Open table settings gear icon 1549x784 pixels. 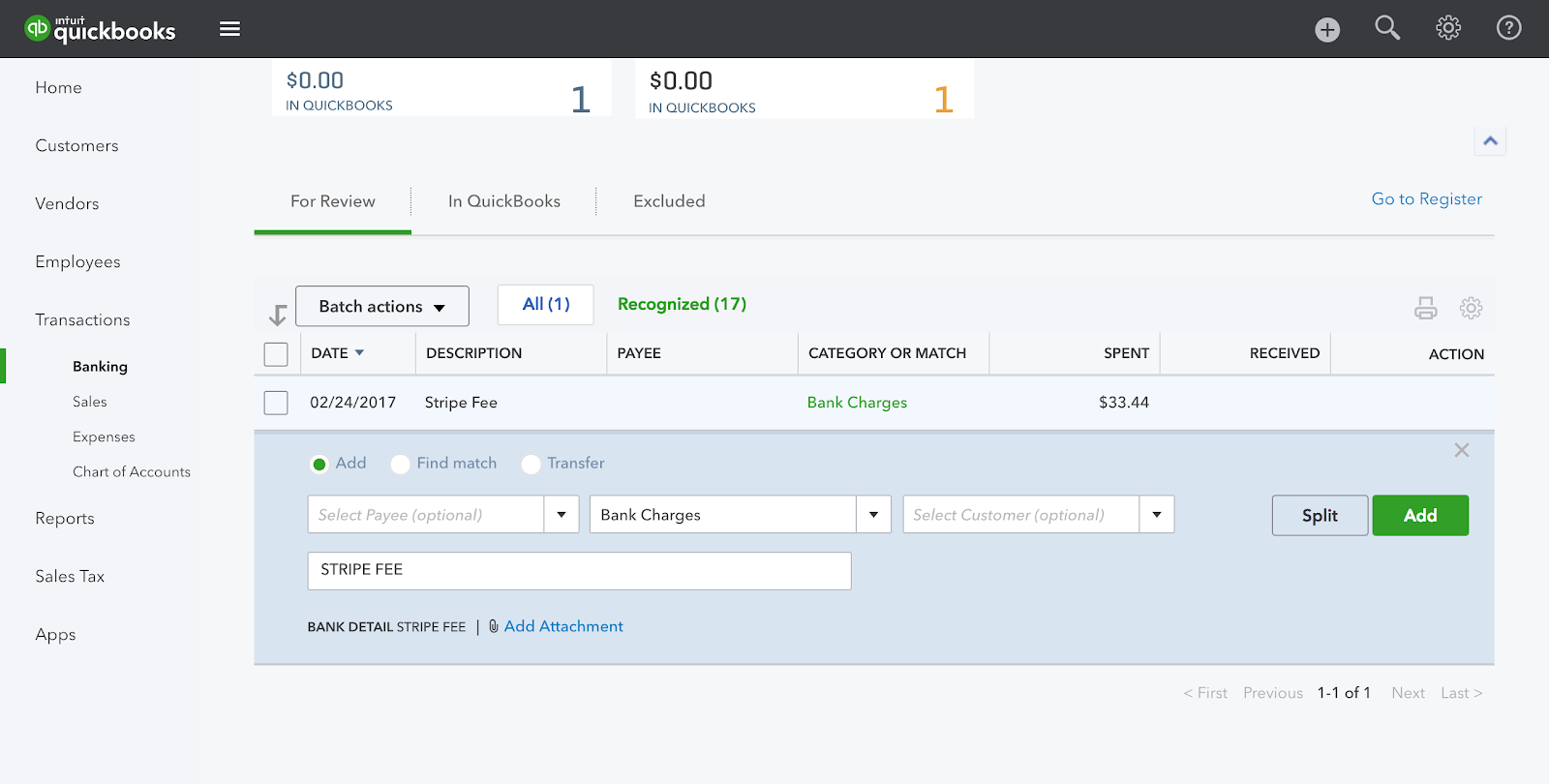tap(1471, 308)
